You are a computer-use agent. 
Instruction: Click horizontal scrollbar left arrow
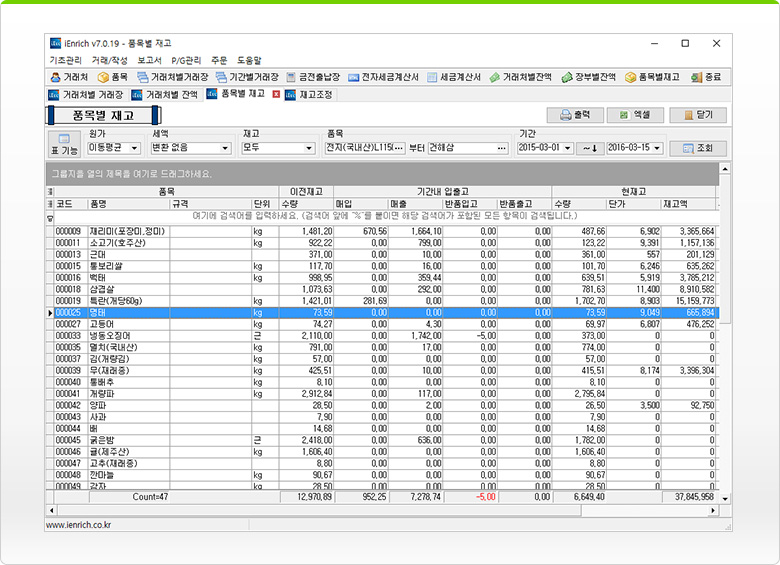[52, 510]
